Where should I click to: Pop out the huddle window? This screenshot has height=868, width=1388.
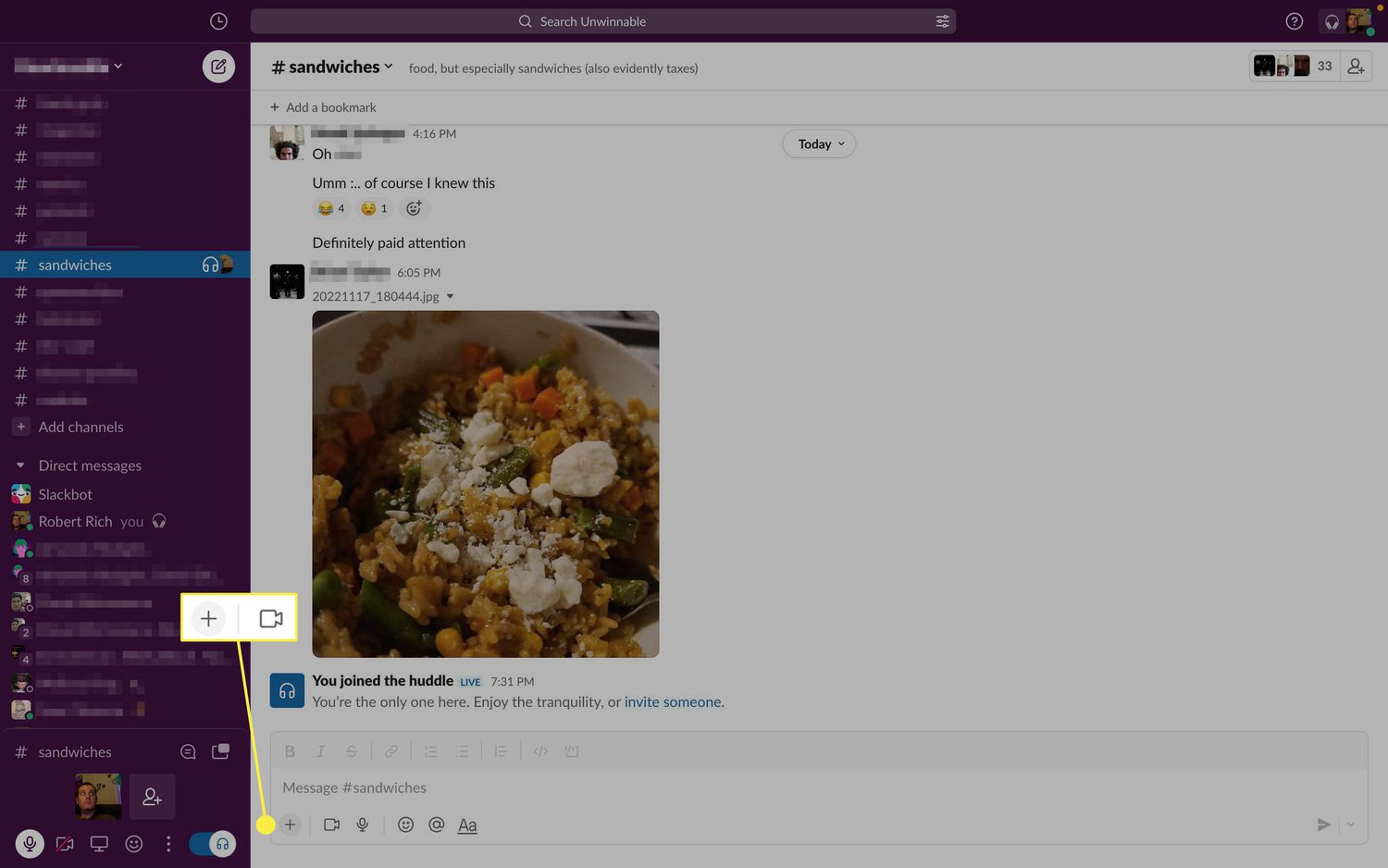tap(220, 751)
